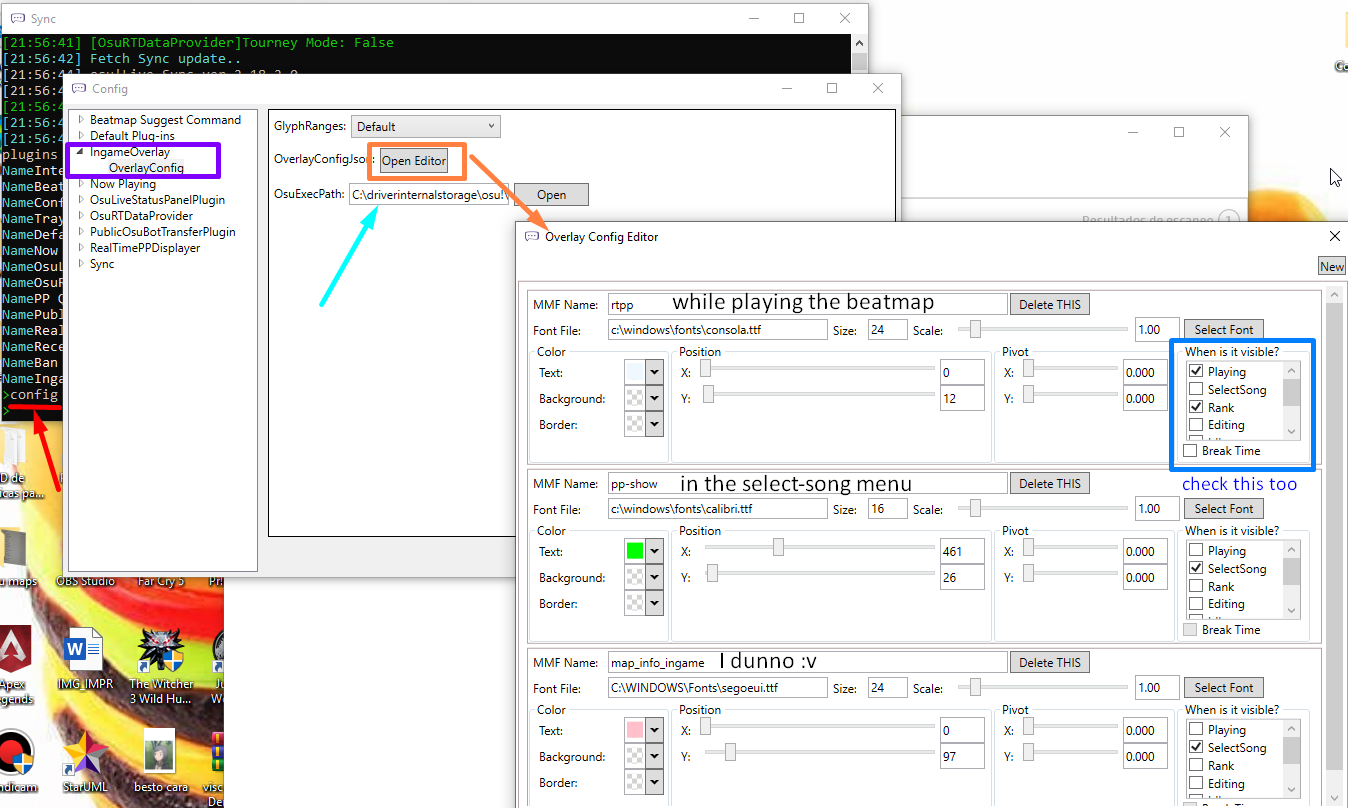This screenshot has height=808, width=1348.
Task: Open the GlyphRanges Default dropdown
Action: click(426, 126)
